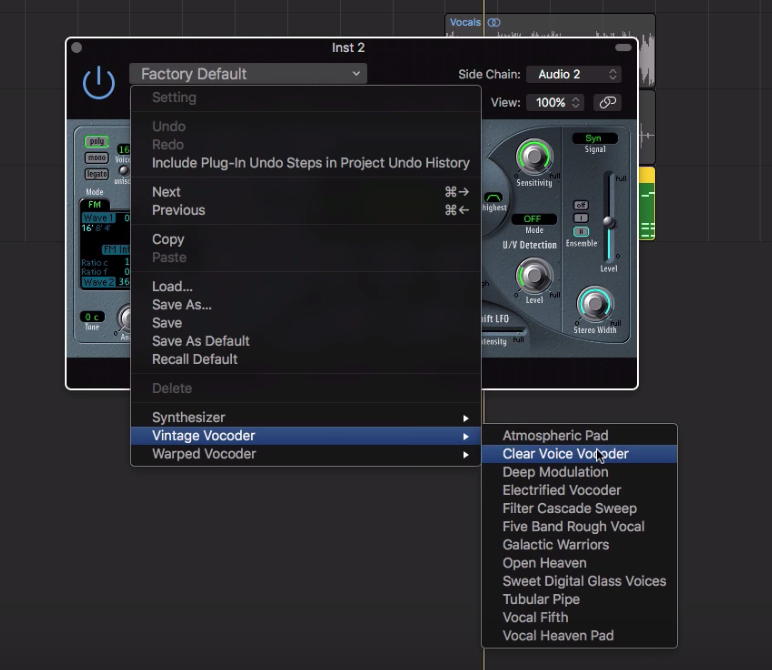
Task: Select Ensemble II button
Action: pos(581,231)
